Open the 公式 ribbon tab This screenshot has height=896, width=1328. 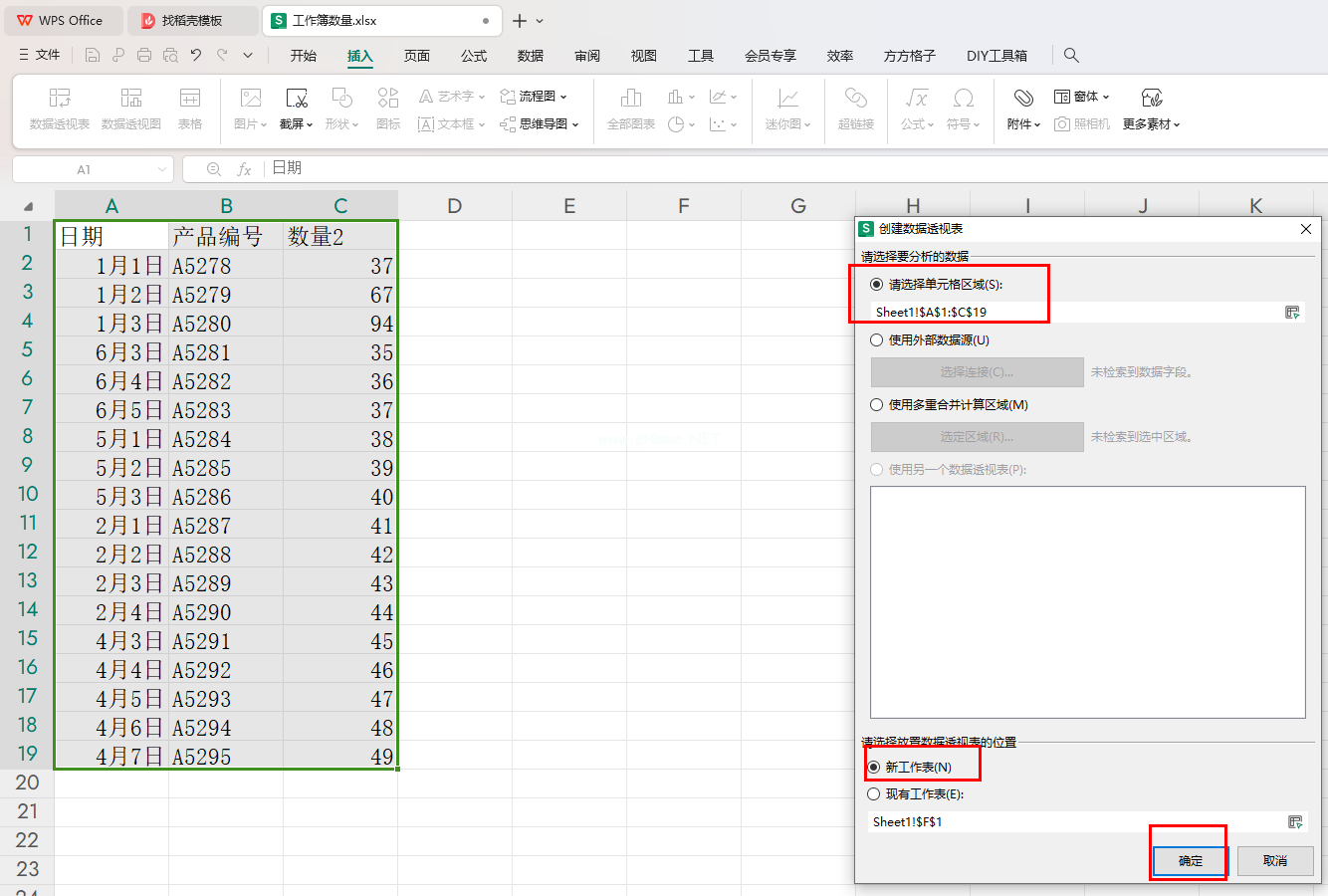474,56
